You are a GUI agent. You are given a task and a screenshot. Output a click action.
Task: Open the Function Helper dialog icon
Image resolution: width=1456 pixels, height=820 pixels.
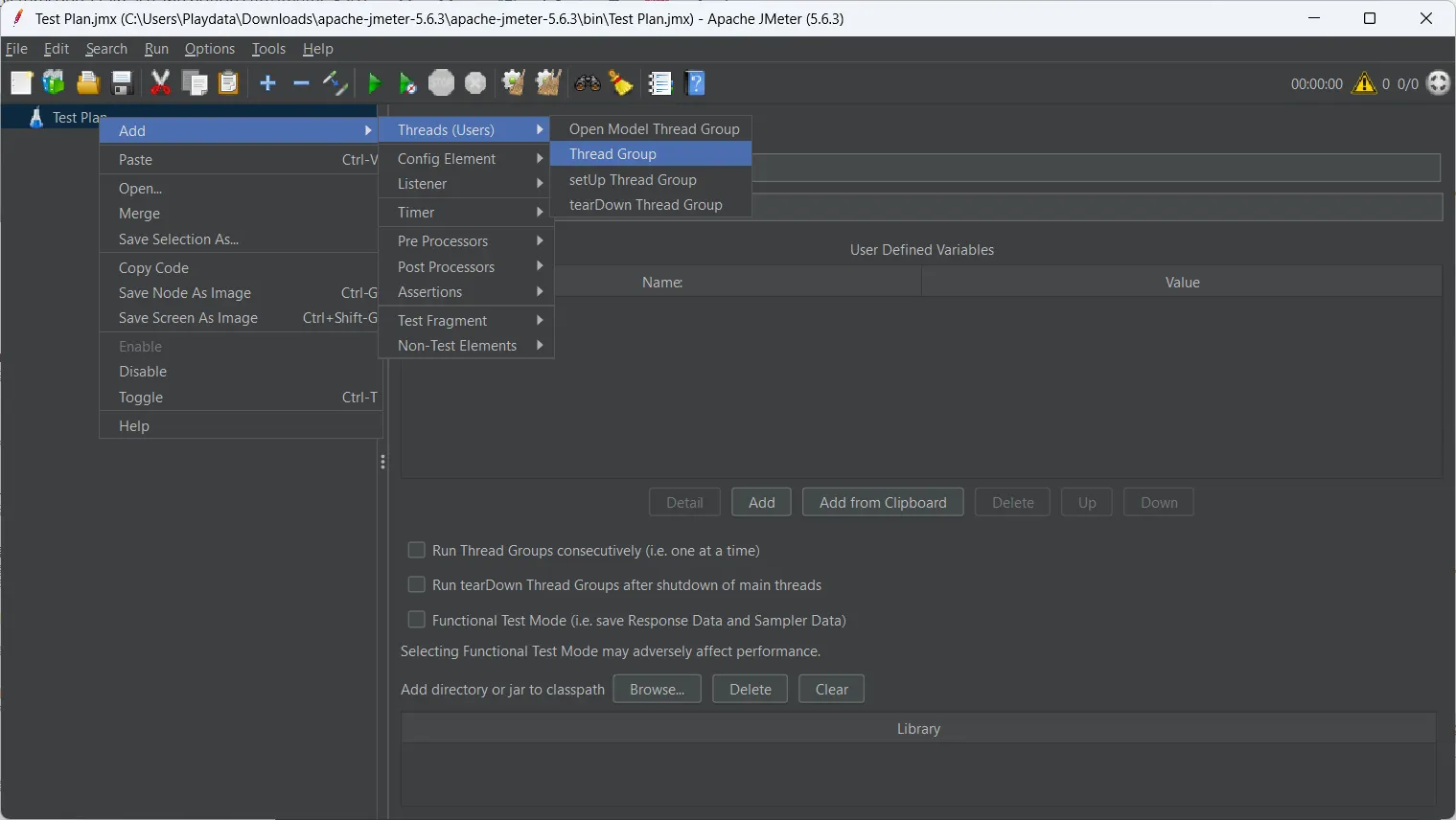point(660,83)
